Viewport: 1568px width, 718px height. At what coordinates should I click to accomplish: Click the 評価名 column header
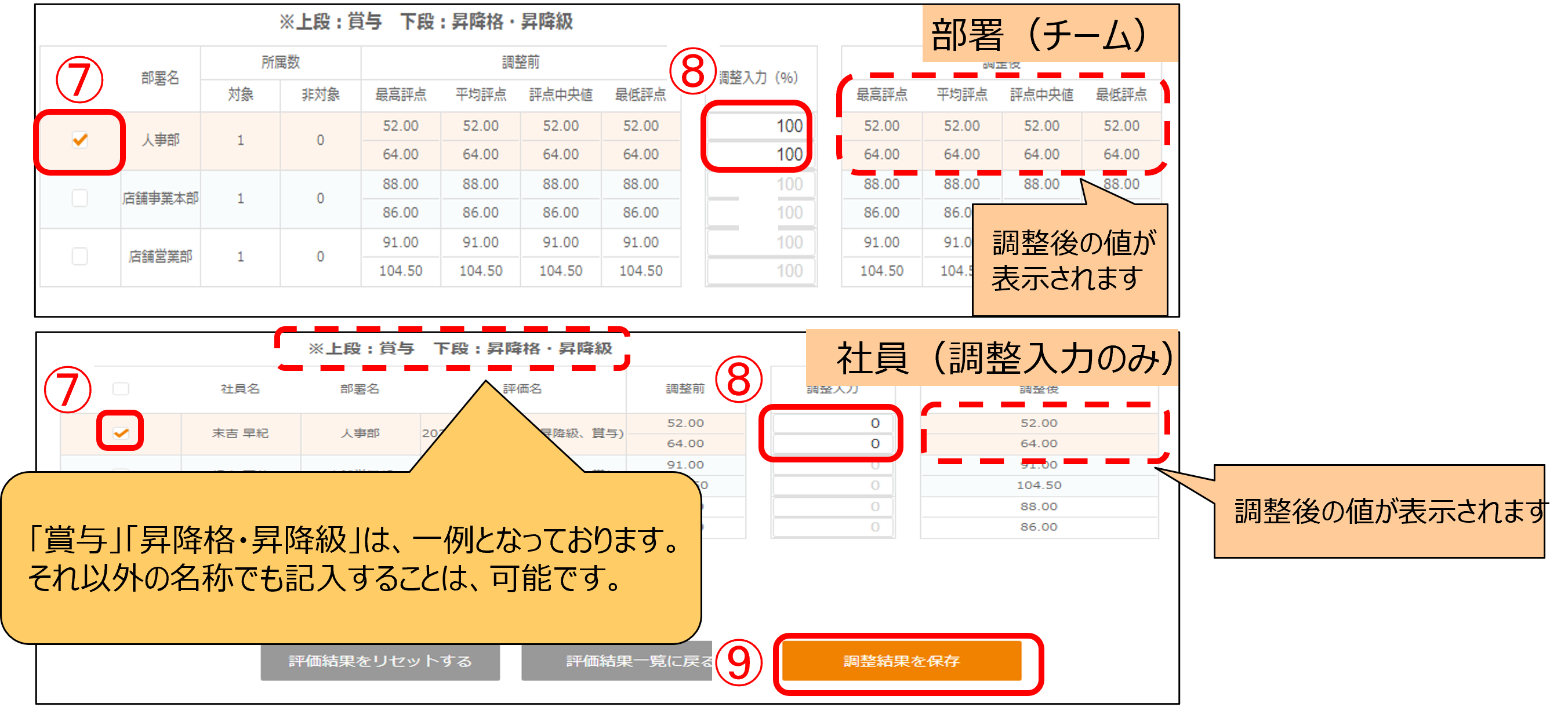coord(522,388)
